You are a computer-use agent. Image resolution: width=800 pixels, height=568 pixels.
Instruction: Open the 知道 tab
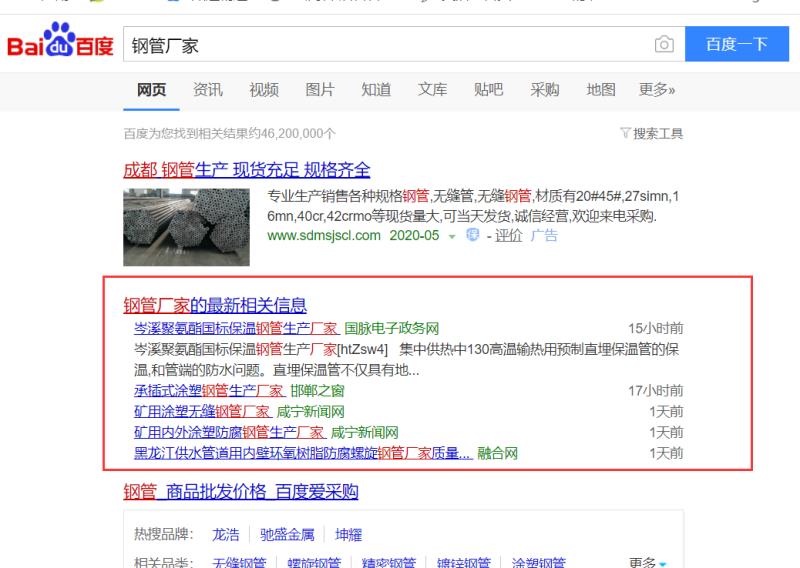coord(376,90)
